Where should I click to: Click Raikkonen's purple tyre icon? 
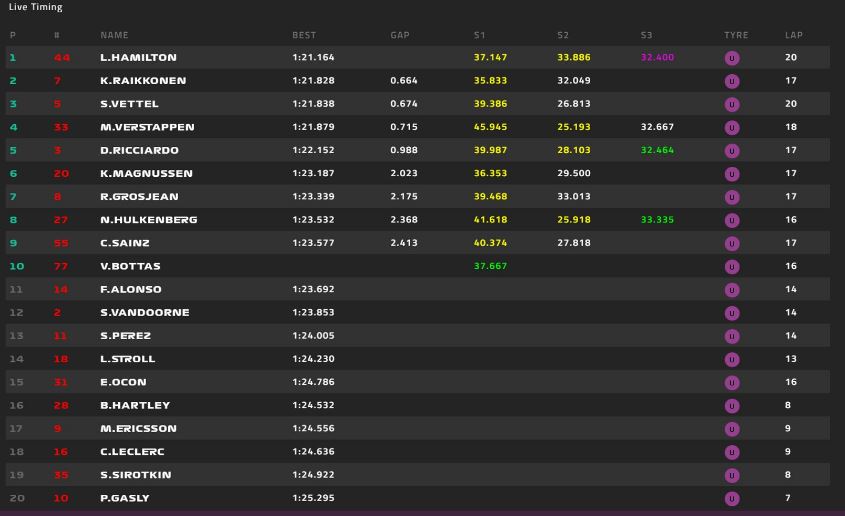pos(732,81)
